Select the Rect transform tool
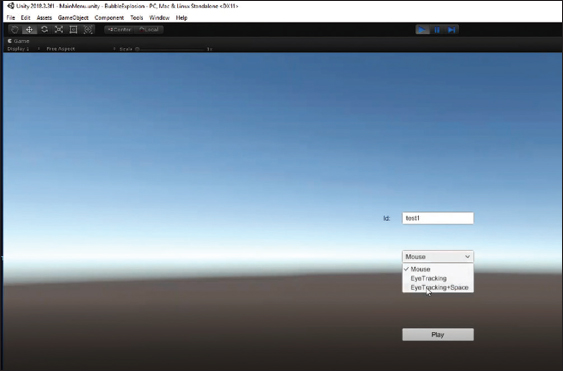 click(73, 30)
